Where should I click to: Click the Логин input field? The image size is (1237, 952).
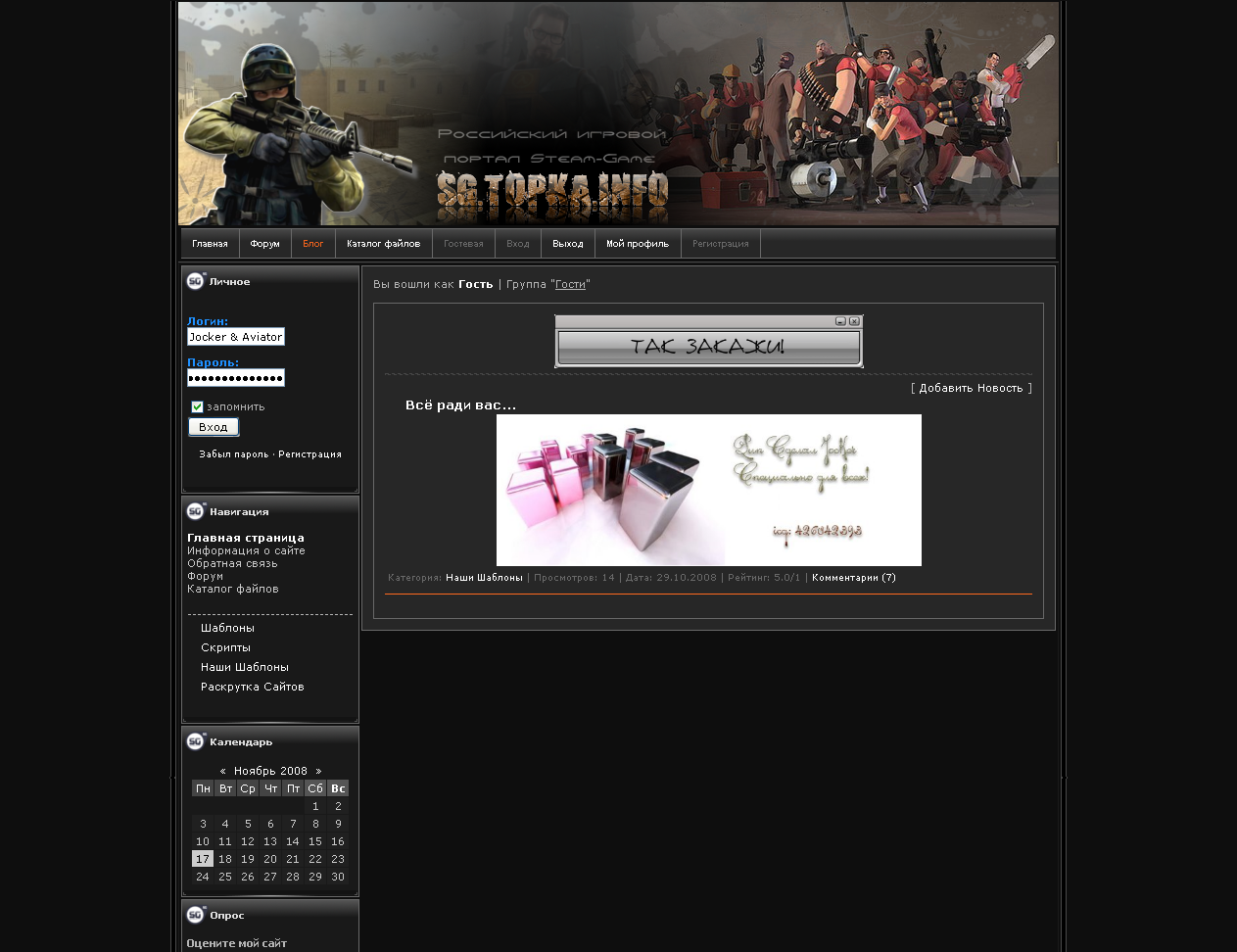pos(236,337)
